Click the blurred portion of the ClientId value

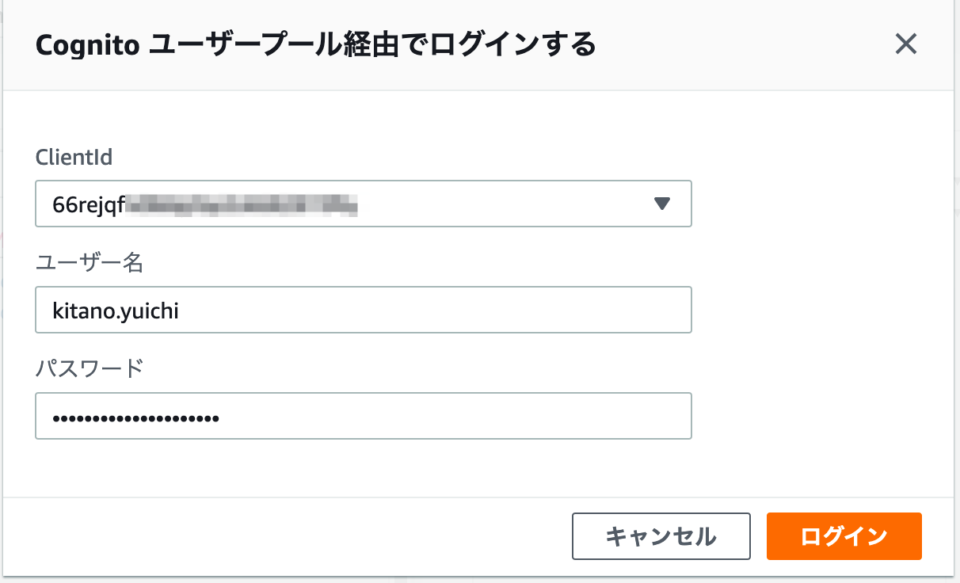point(242,205)
